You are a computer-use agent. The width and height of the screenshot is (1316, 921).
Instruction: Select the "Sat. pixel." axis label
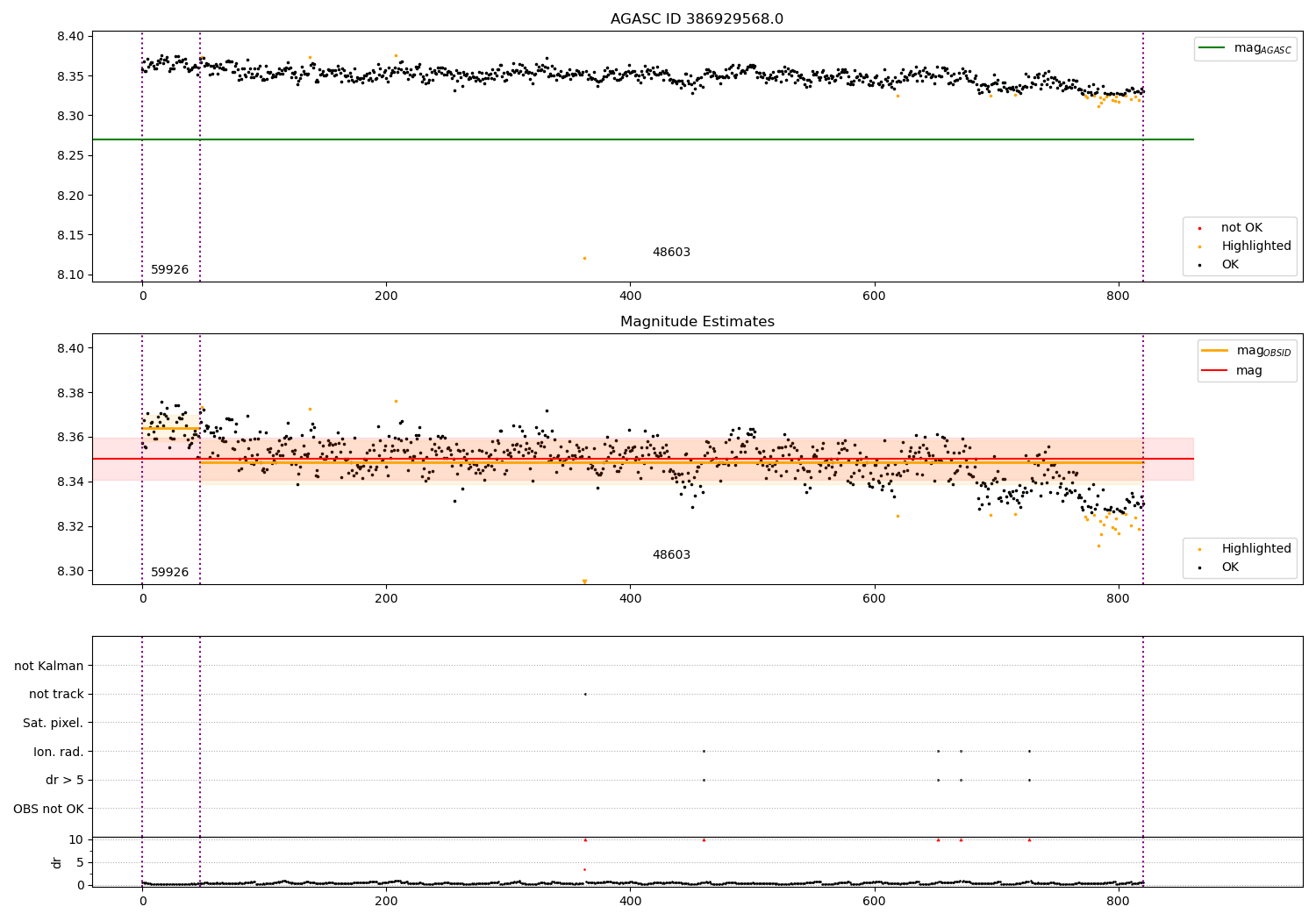54,724
